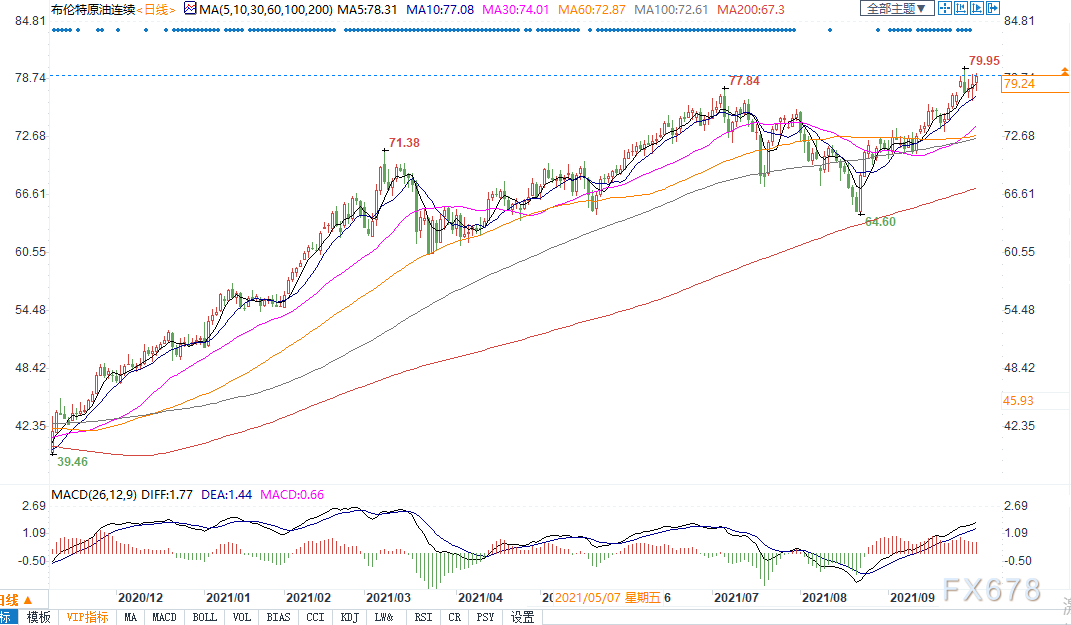The height and width of the screenshot is (625, 1071).
Task: Click the MACD(26,12,9) indicator title
Action: (x=95, y=495)
